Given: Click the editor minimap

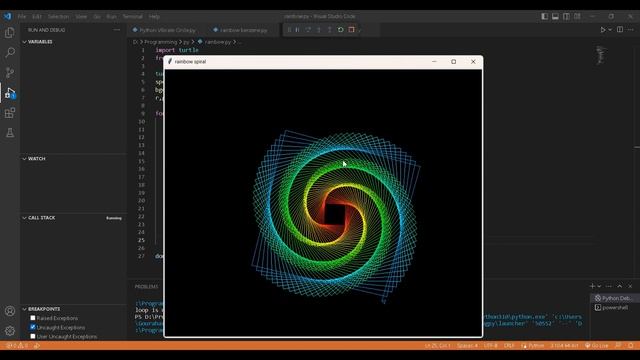Looking at the screenshot, I should click(601, 55).
